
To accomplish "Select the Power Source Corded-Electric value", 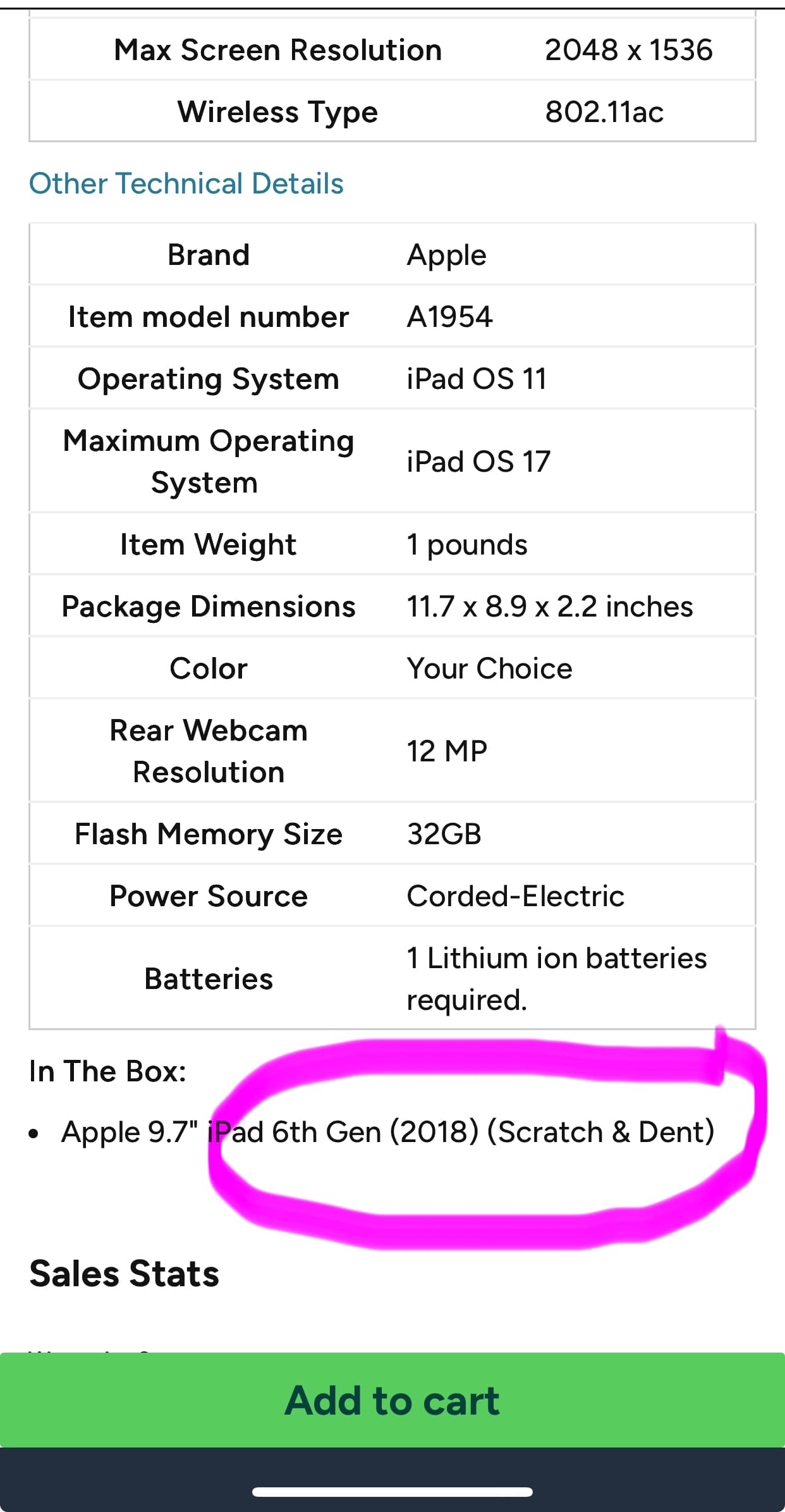I will coord(516,895).
